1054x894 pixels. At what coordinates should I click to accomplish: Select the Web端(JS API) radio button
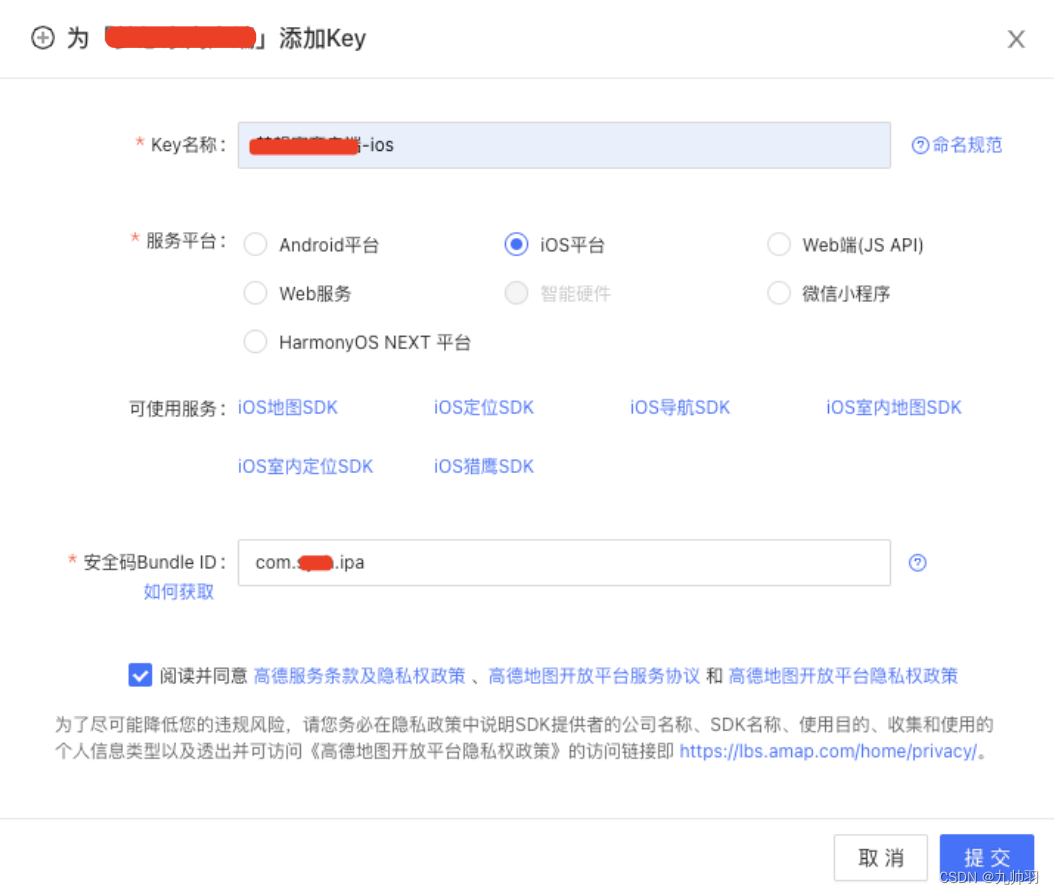(x=778, y=244)
